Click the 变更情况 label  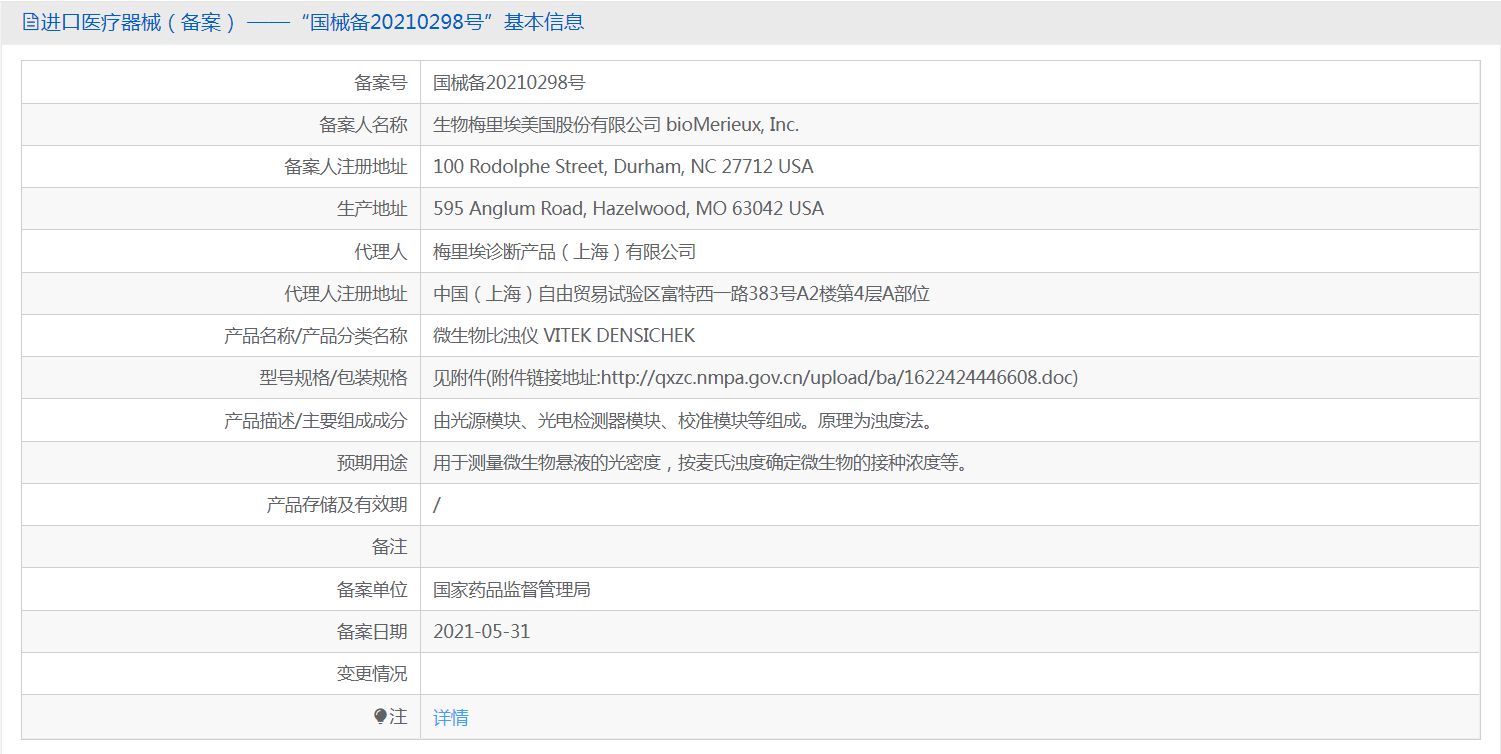[x=372, y=674]
